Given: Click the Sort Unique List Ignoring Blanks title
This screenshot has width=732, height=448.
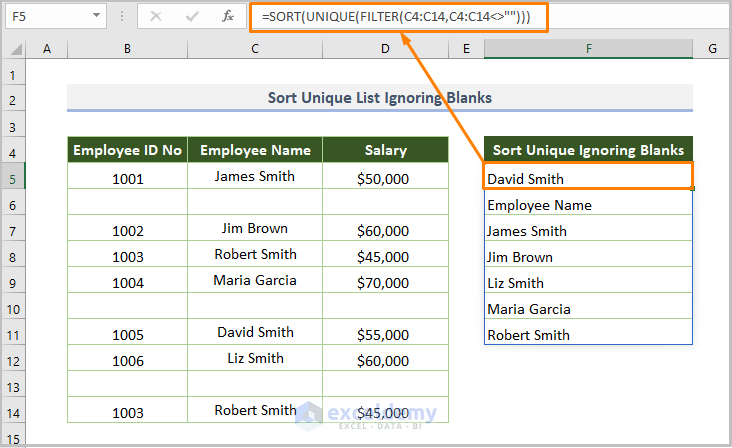Looking at the screenshot, I should point(380,98).
